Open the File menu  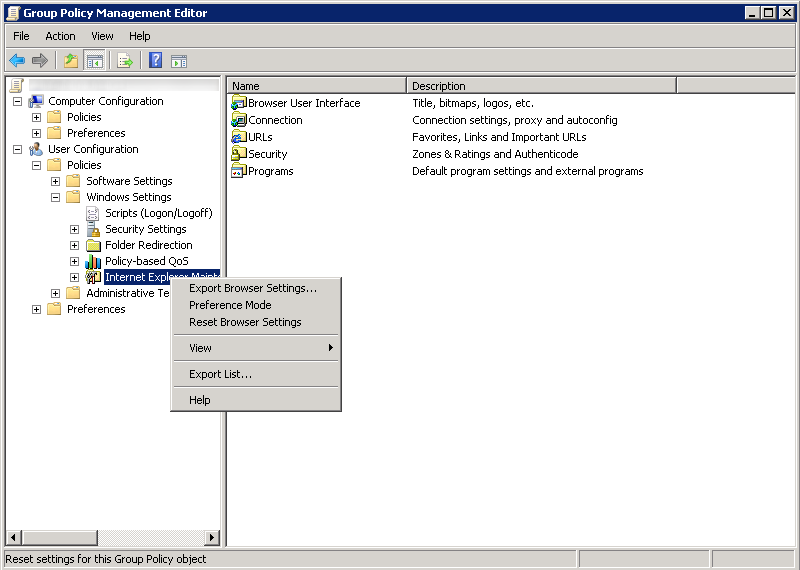point(21,36)
